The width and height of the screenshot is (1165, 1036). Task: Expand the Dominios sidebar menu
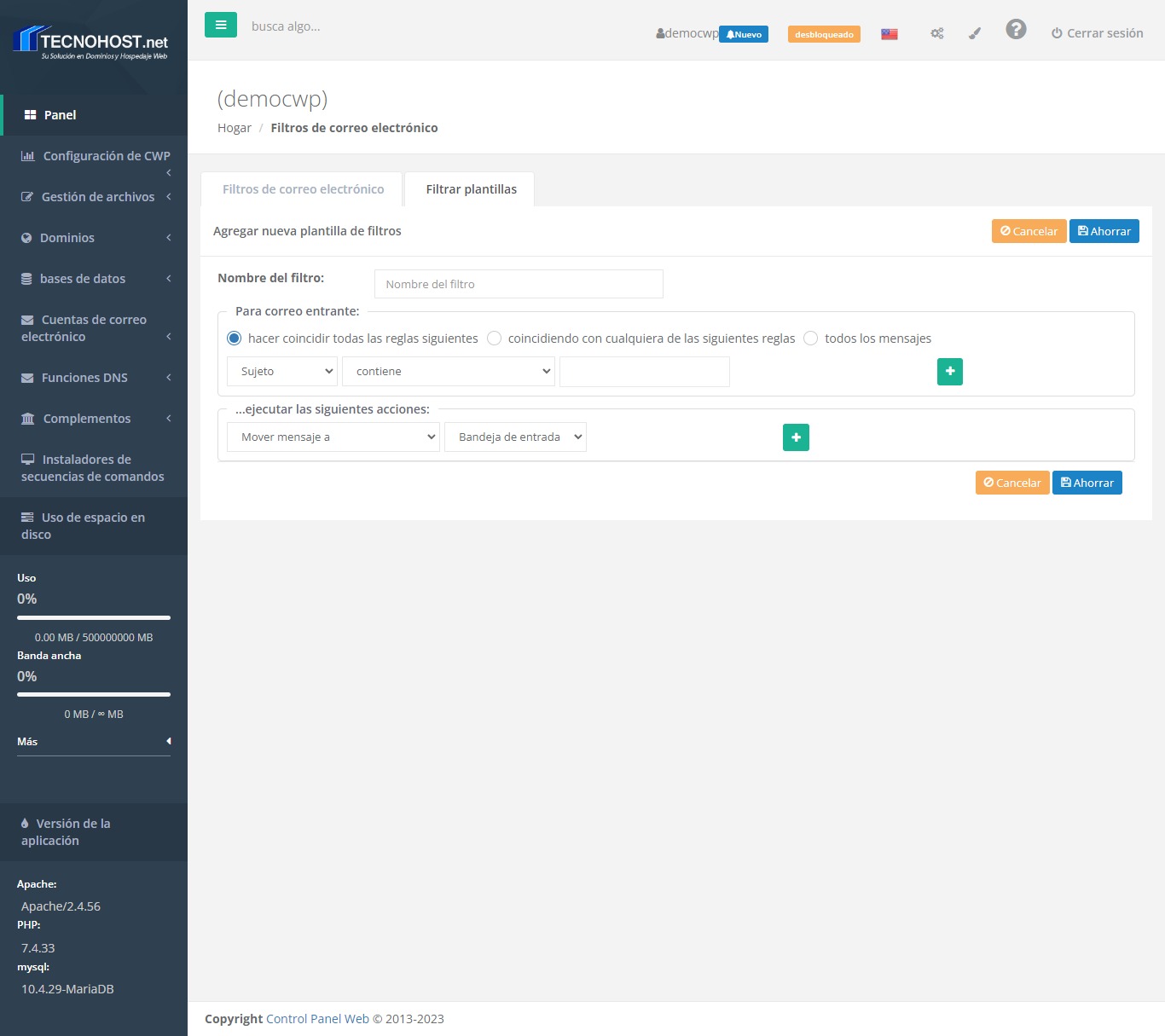tap(94, 238)
